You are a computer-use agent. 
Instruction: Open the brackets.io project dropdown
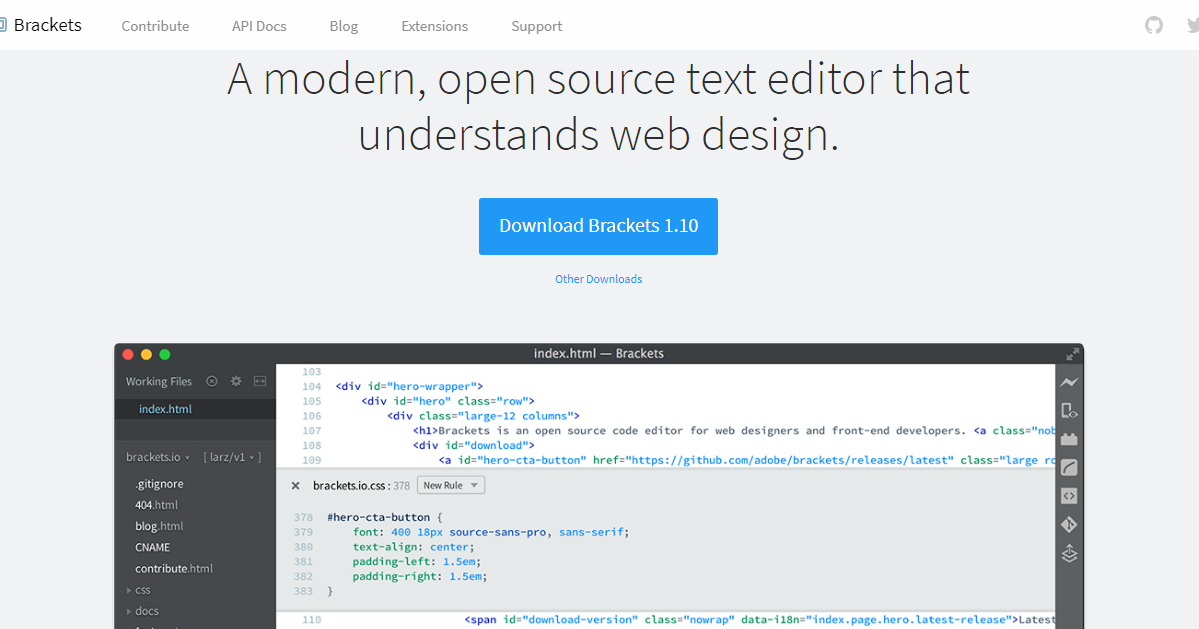(x=158, y=457)
